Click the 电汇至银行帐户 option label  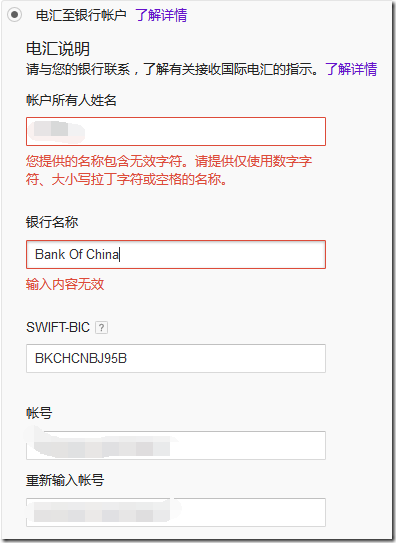tap(81, 15)
